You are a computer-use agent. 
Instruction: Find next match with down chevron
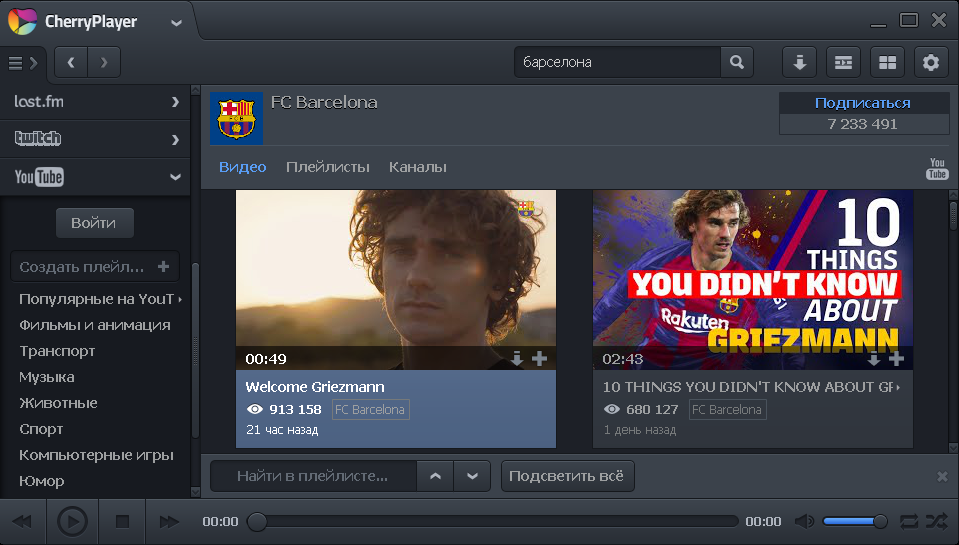[472, 476]
